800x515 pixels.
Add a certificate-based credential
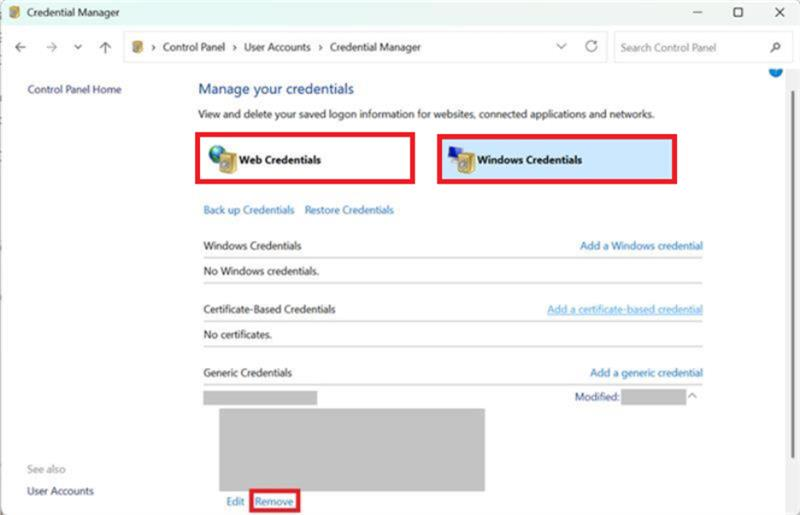625,309
